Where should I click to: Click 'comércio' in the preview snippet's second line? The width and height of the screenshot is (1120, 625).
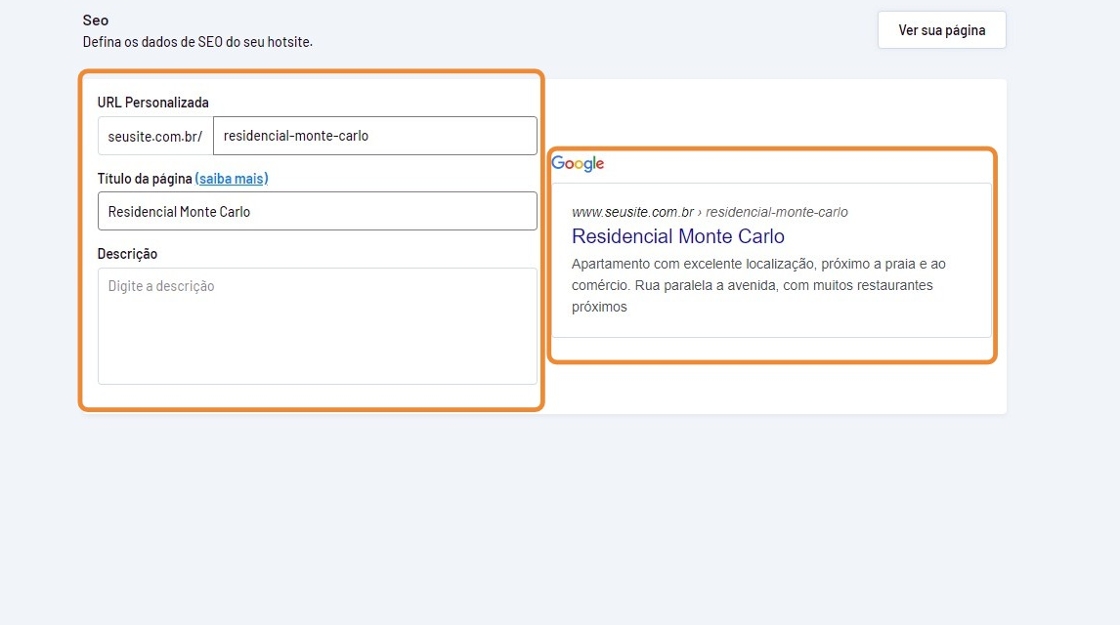(599, 286)
